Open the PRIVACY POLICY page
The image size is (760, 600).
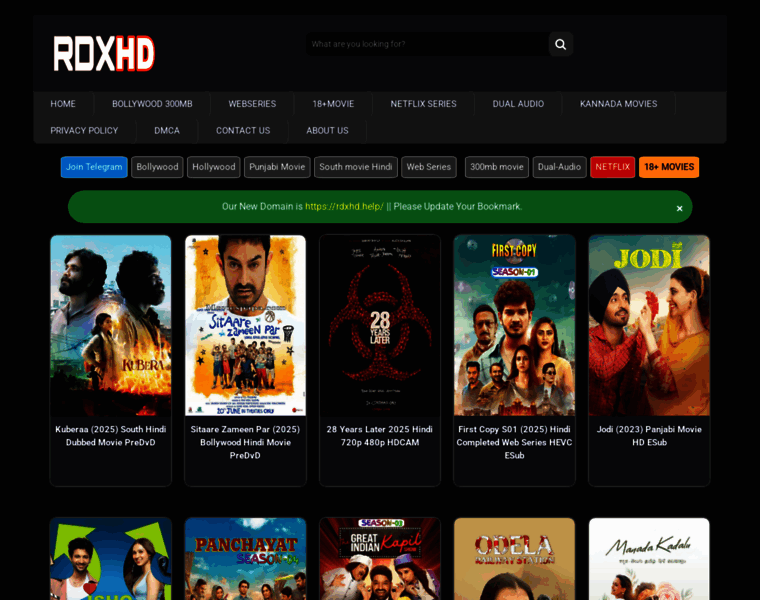pyautogui.click(x=84, y=130)
